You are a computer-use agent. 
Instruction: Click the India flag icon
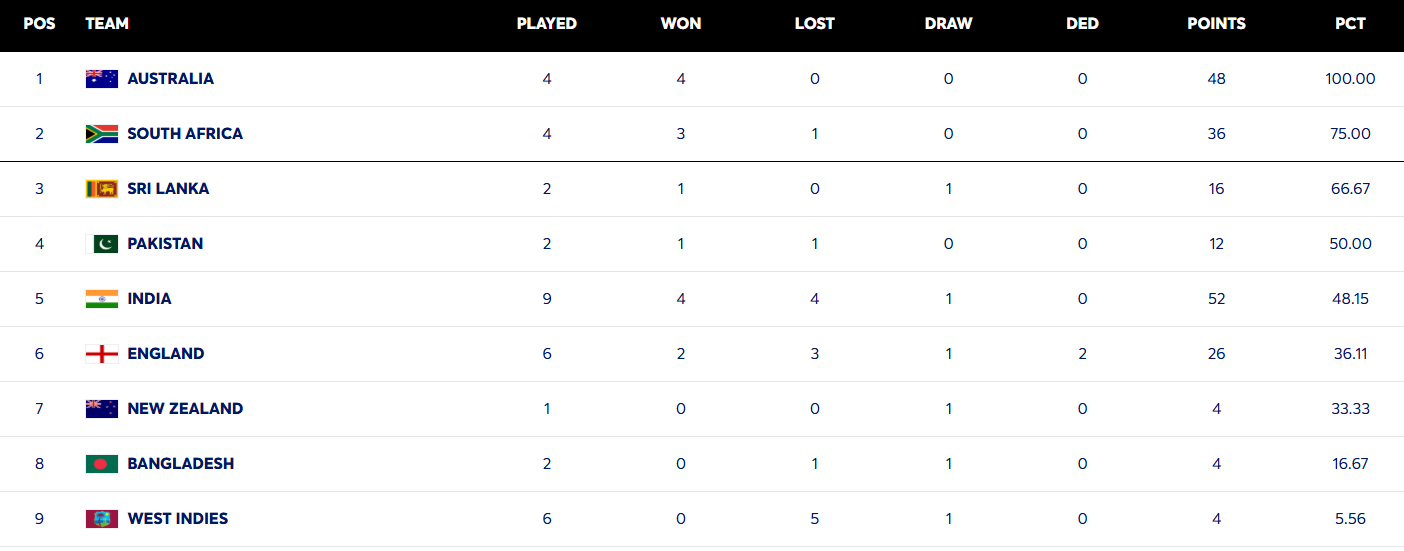pos(102,299)
